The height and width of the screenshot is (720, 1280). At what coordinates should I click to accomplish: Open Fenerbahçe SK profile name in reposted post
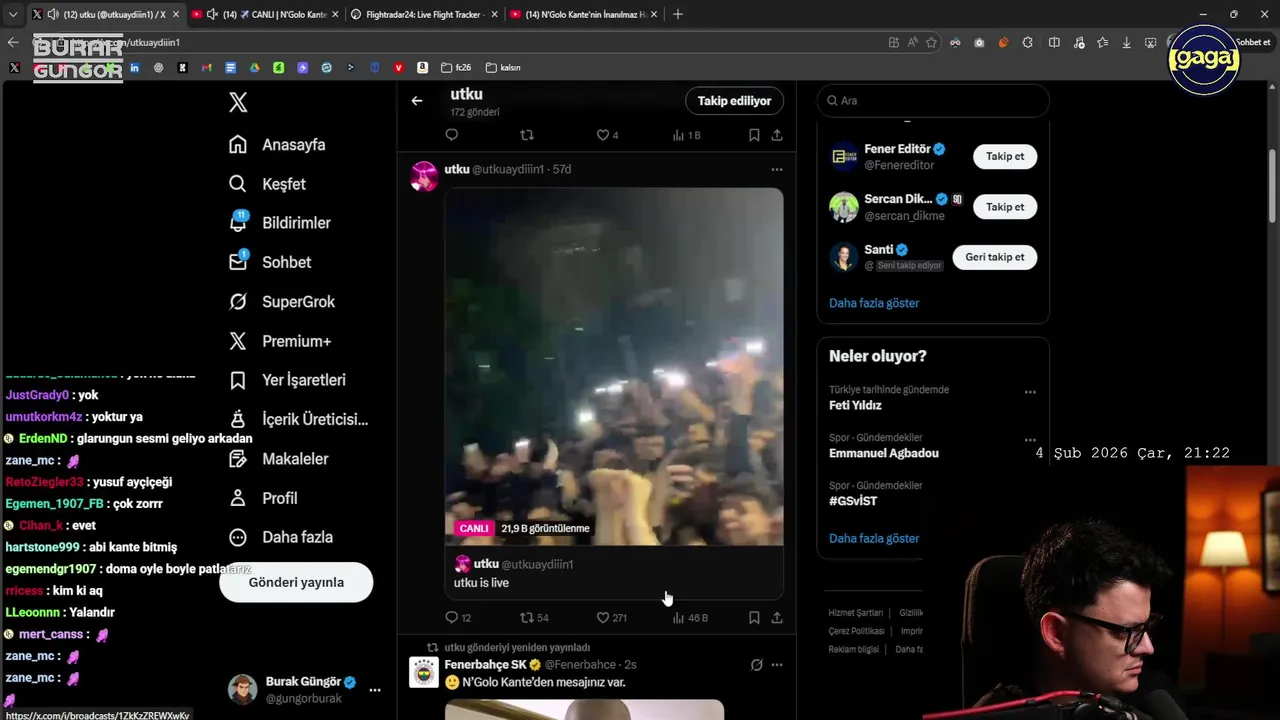(485, 665)
